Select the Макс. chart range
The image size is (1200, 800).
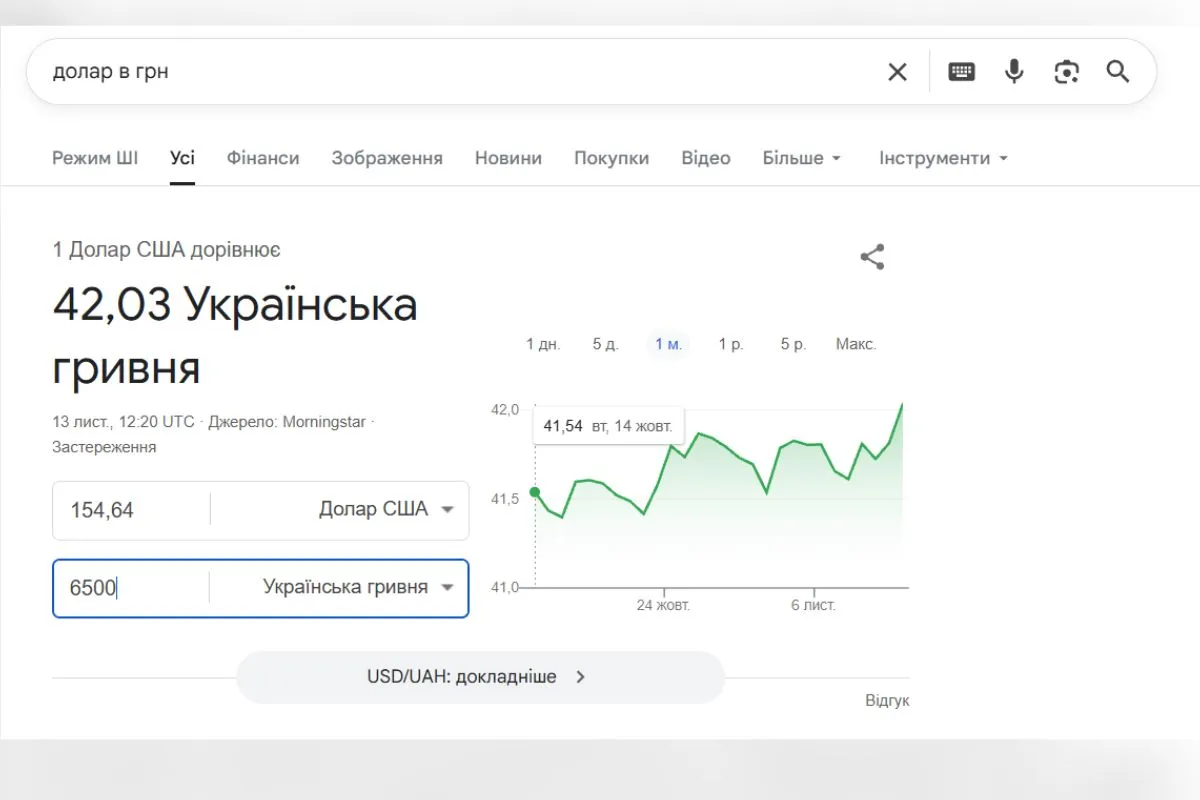(x=856, y=343)
